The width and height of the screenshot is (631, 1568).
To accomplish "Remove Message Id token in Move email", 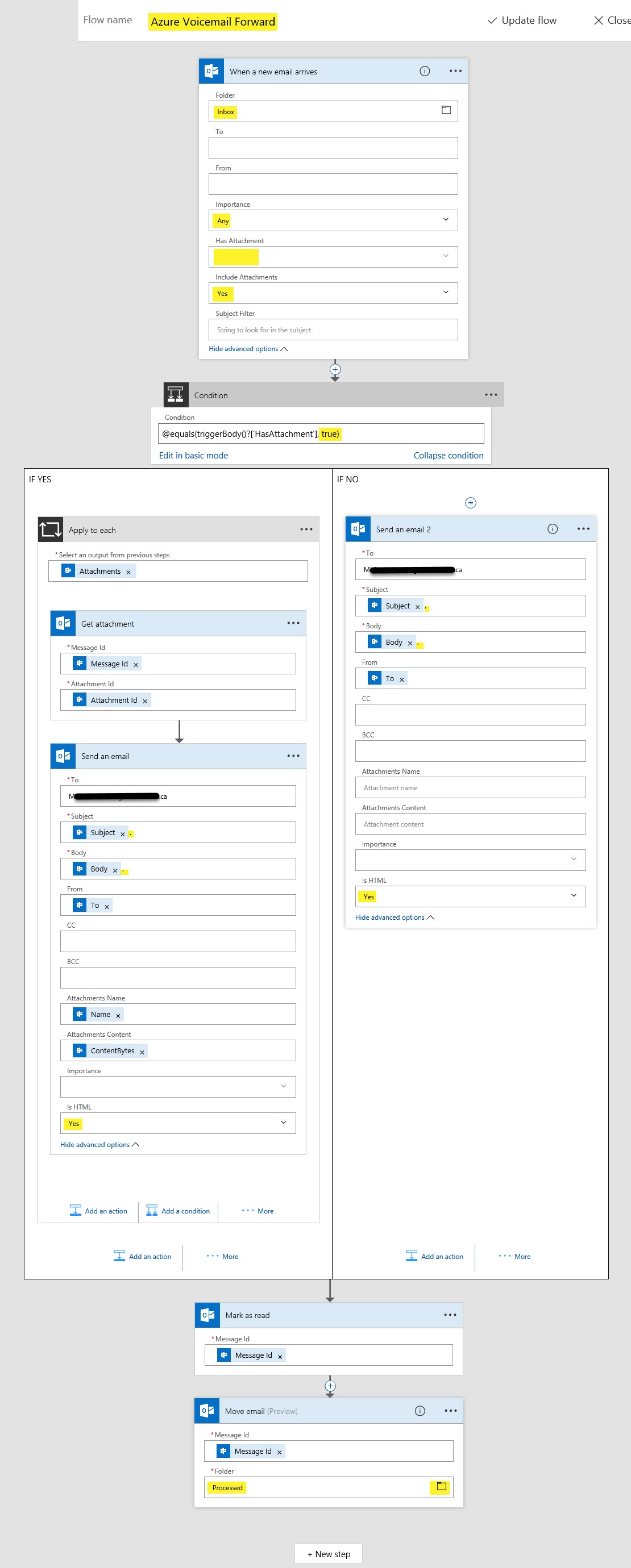I will click(x=280, y=1452).
